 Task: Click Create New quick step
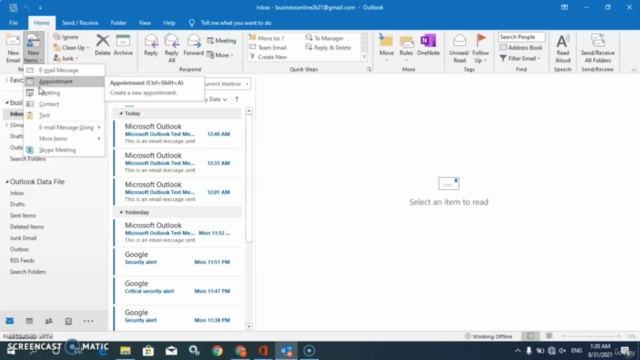pyautogui.click(x=268, y=57)
